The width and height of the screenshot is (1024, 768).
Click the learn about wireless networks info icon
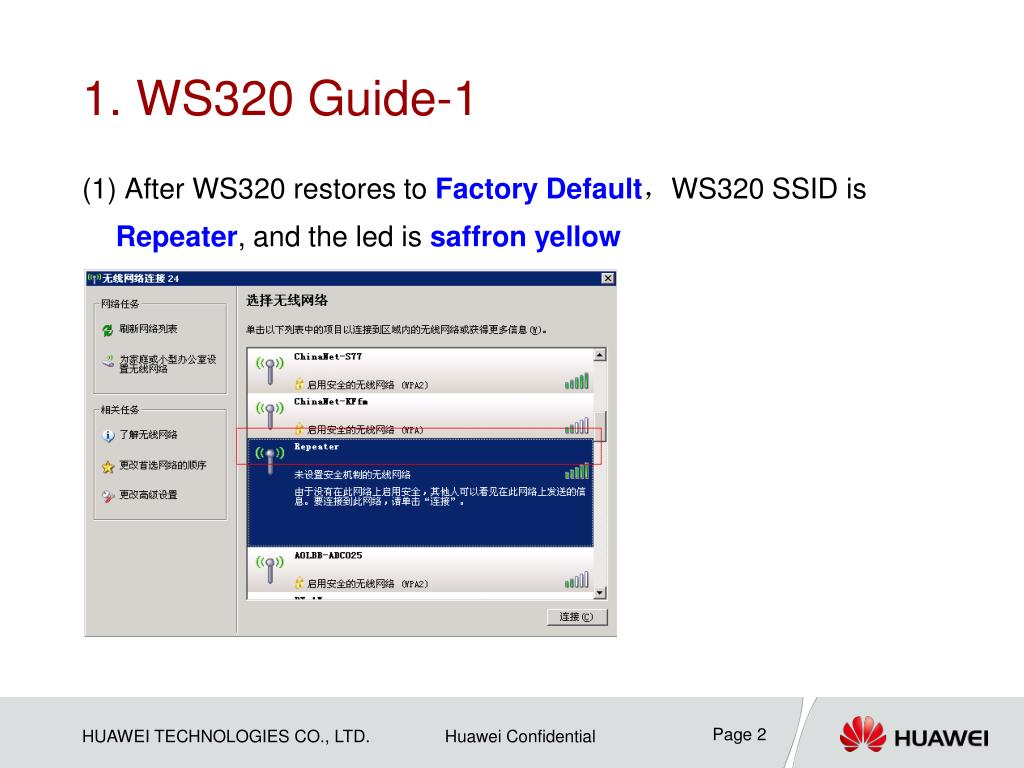coord(108,436)
